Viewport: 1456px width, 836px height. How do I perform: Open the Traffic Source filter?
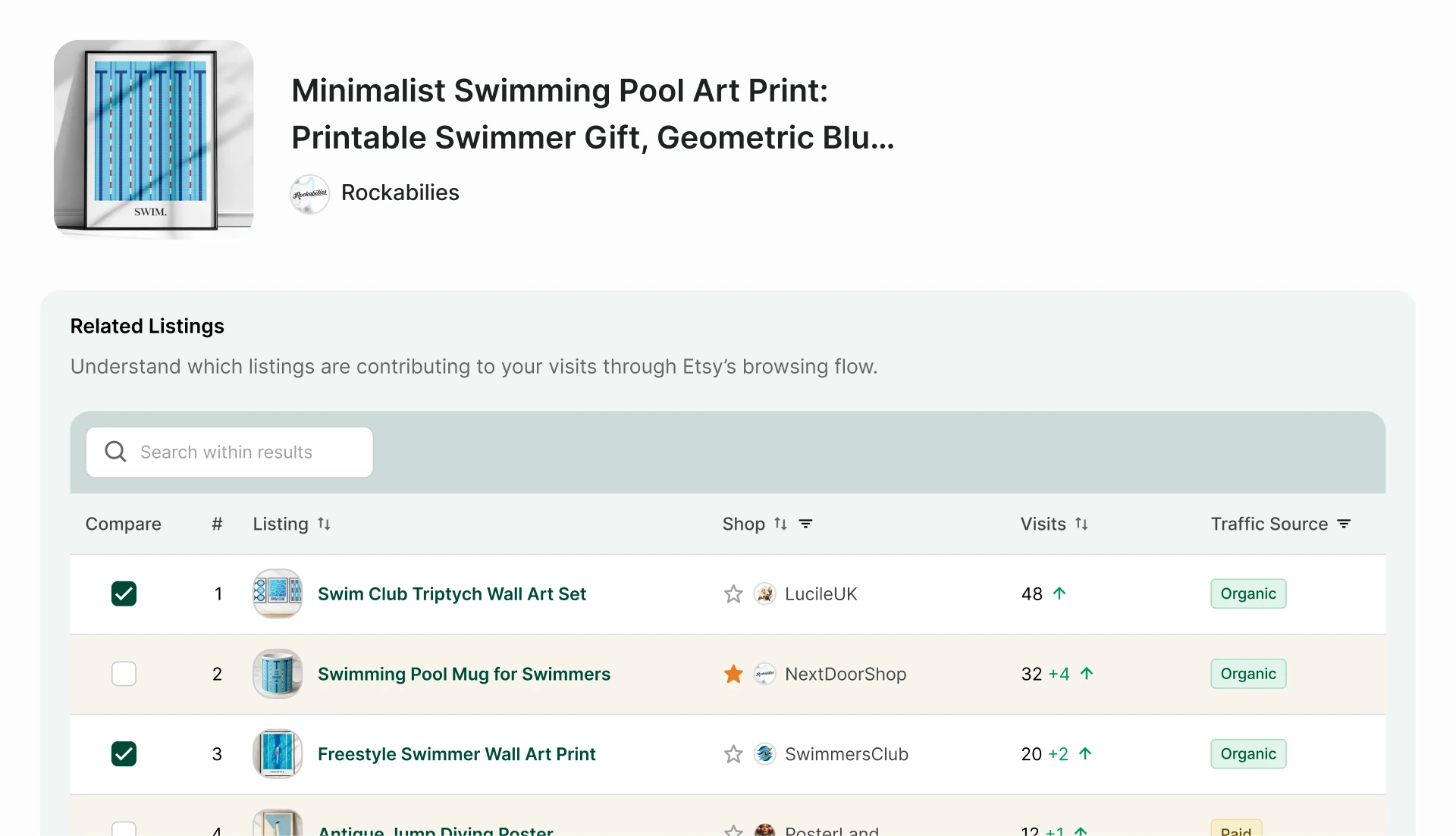pos(1344,524)
